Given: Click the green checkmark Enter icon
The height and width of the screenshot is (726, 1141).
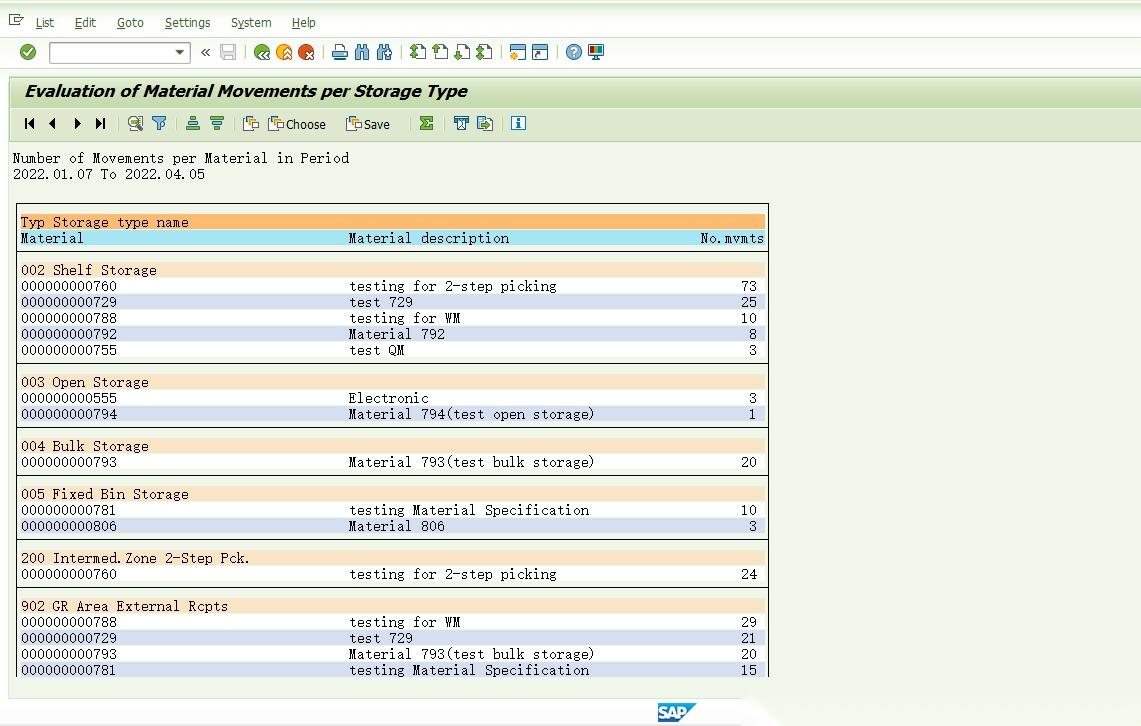Looking at the screenshot, I should [x=28, y=52].
